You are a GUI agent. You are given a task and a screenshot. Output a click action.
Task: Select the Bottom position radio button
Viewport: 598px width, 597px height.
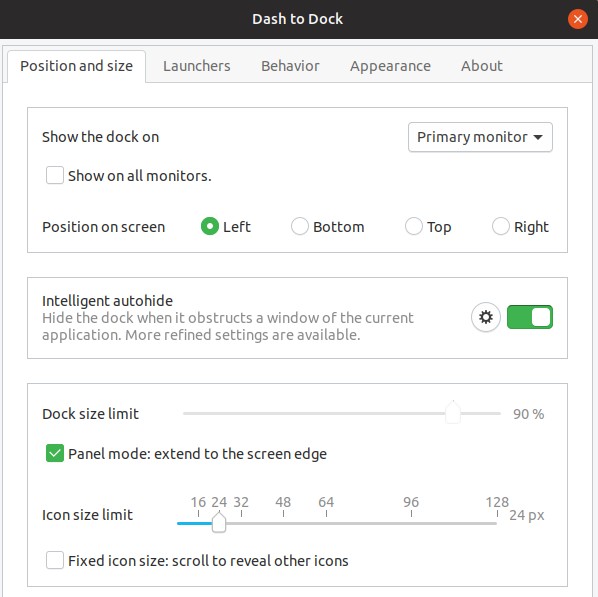[x=299, y=227]
